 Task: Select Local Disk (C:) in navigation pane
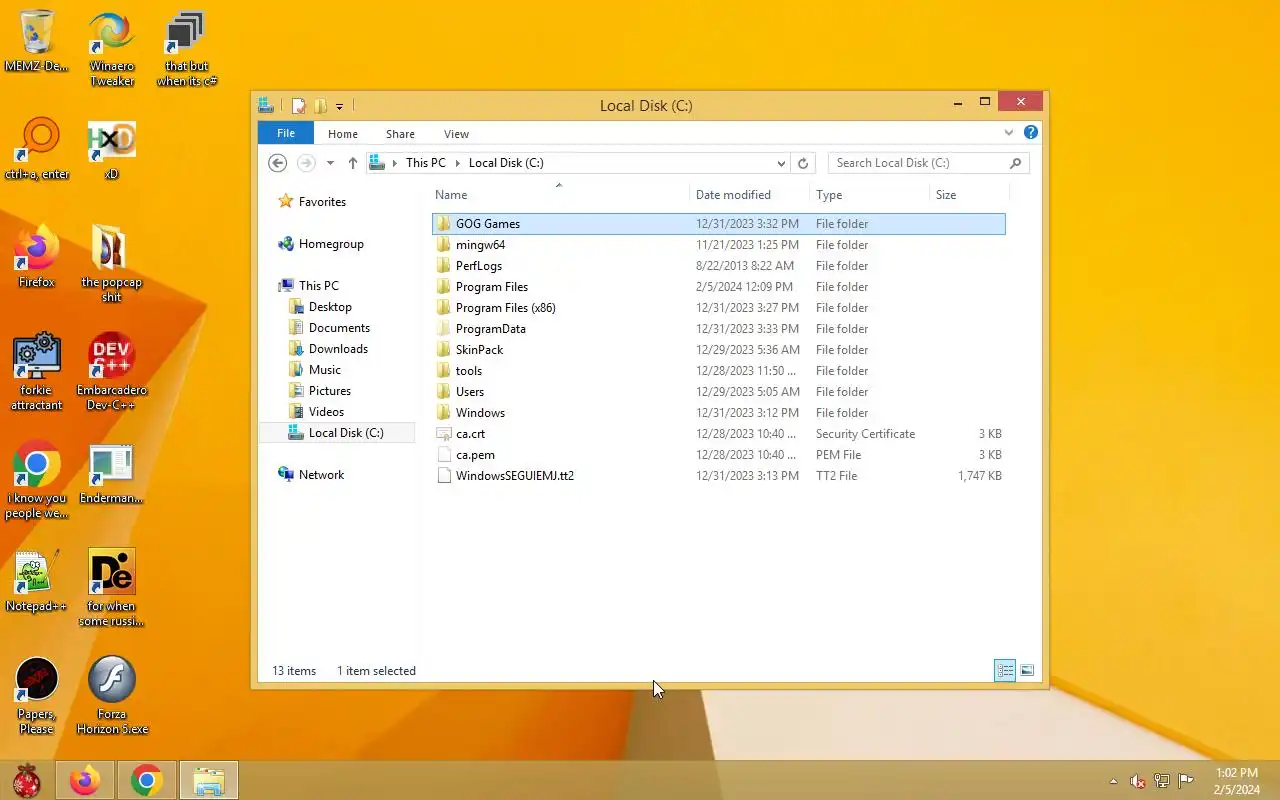click(x=336, y=433)
